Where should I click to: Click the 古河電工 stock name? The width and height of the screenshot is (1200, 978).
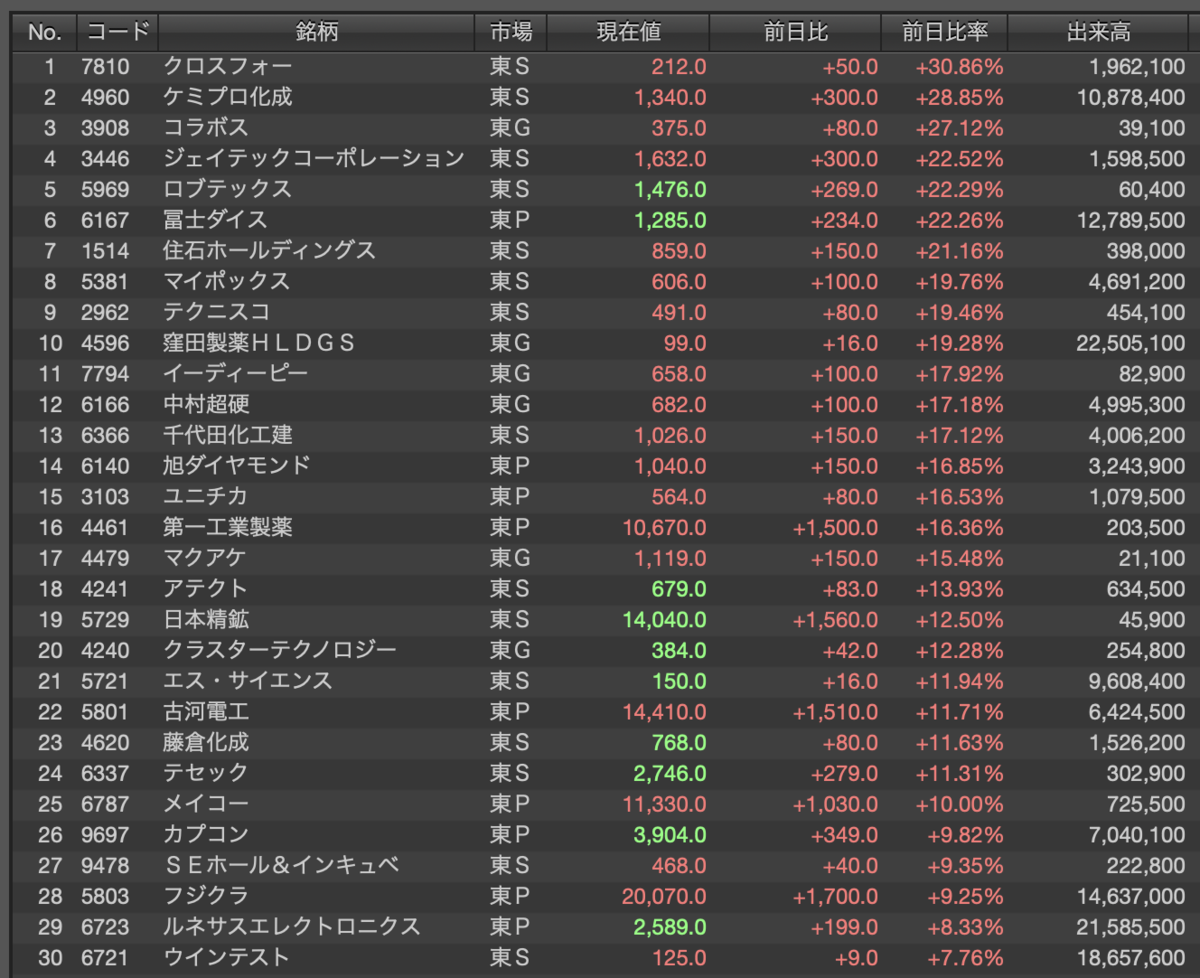(206, 711)
